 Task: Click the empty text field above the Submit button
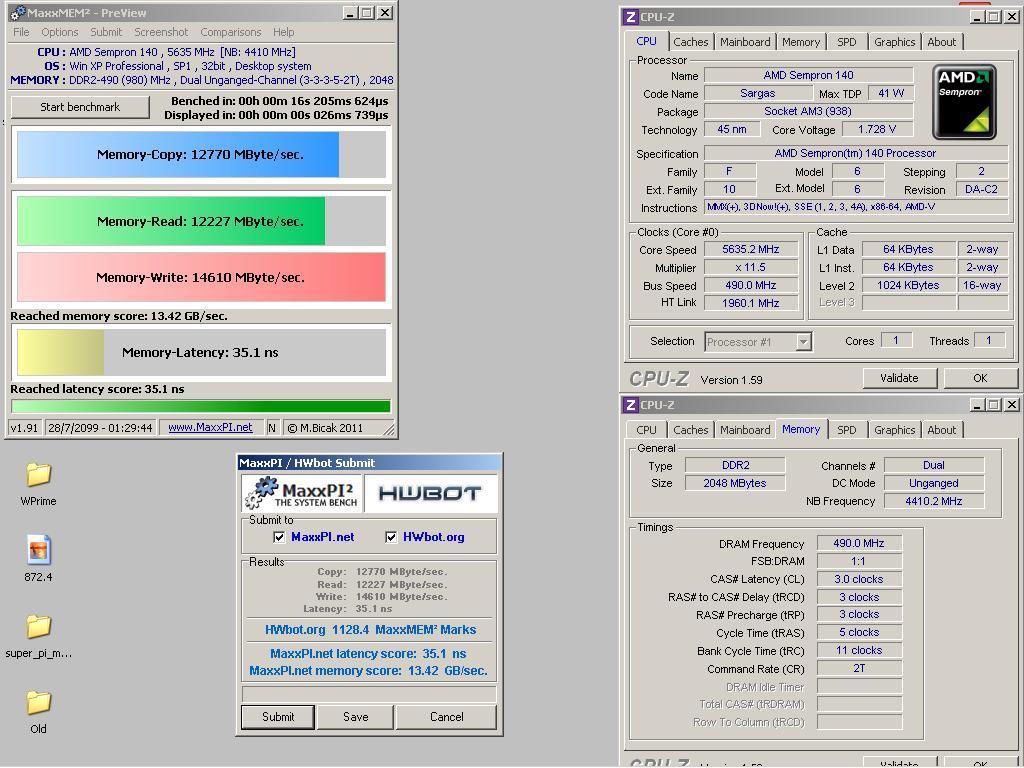click(x=369, y=694)
